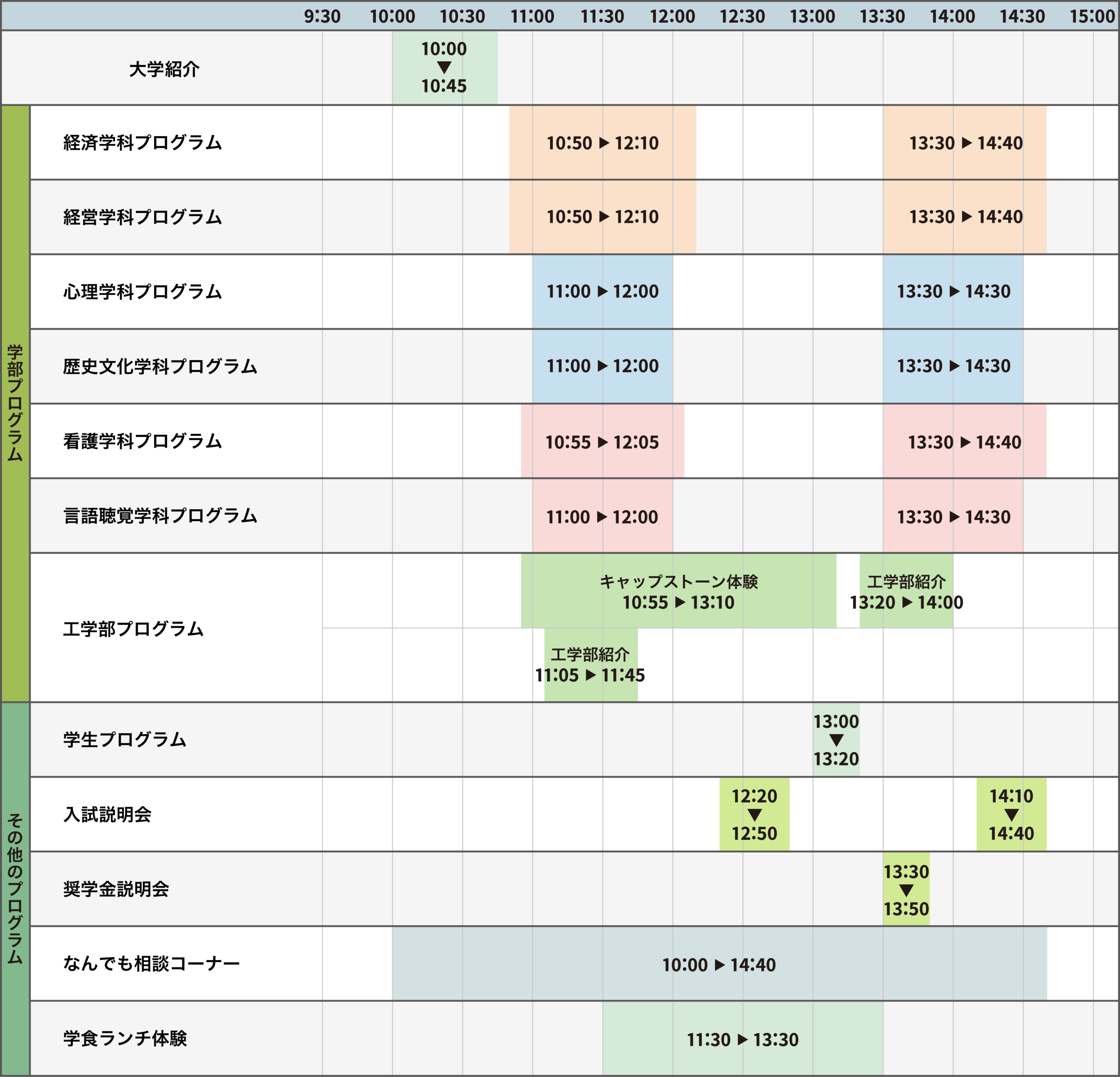Select the 心理学科プログラム 11:00–12:00 blue block
The image size is (1120, 1077).
coord(602,291)
